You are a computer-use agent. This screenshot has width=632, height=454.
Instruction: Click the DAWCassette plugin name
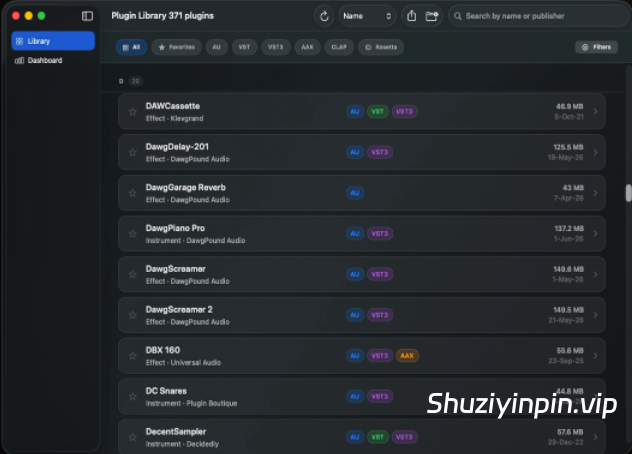(173, 106)
